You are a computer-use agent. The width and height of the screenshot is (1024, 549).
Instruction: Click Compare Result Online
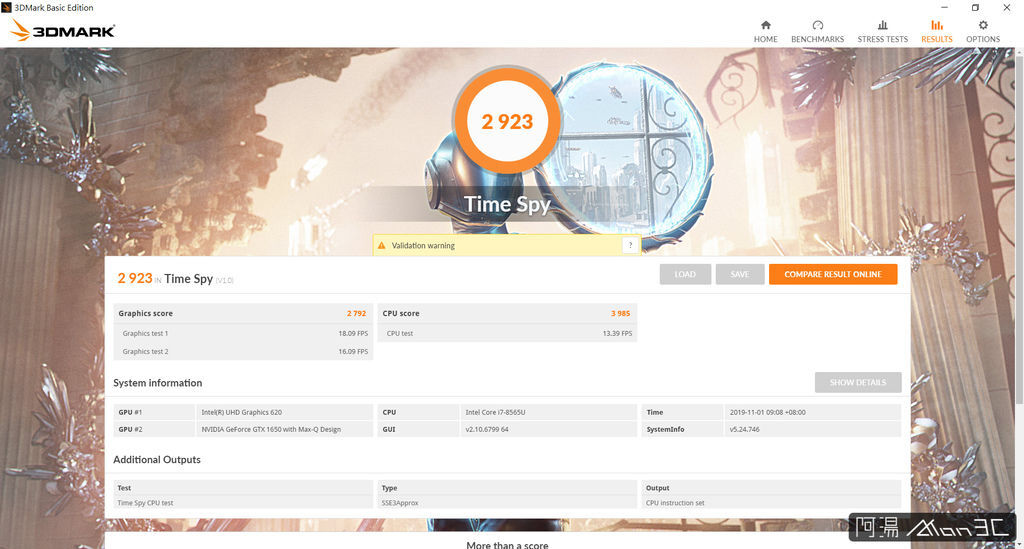tap(833, 274)
